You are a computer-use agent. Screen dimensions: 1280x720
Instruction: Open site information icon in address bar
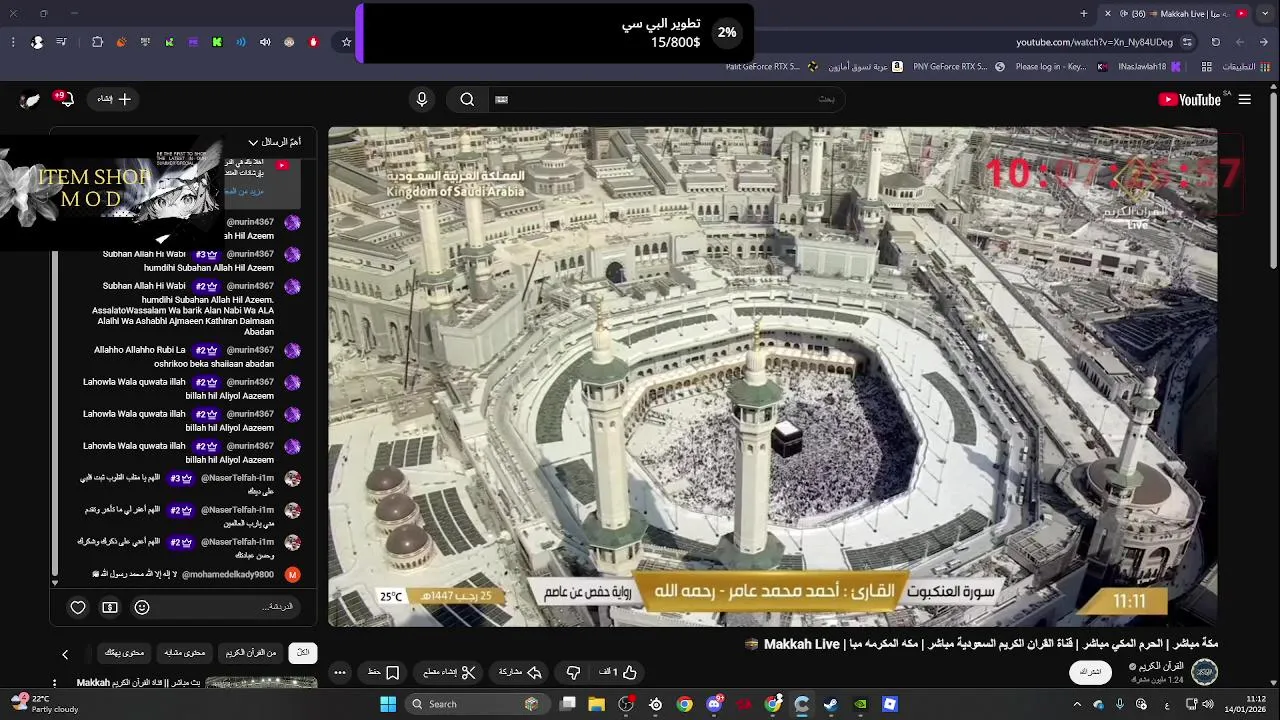pyautogui.click(x=1187, y=42)
